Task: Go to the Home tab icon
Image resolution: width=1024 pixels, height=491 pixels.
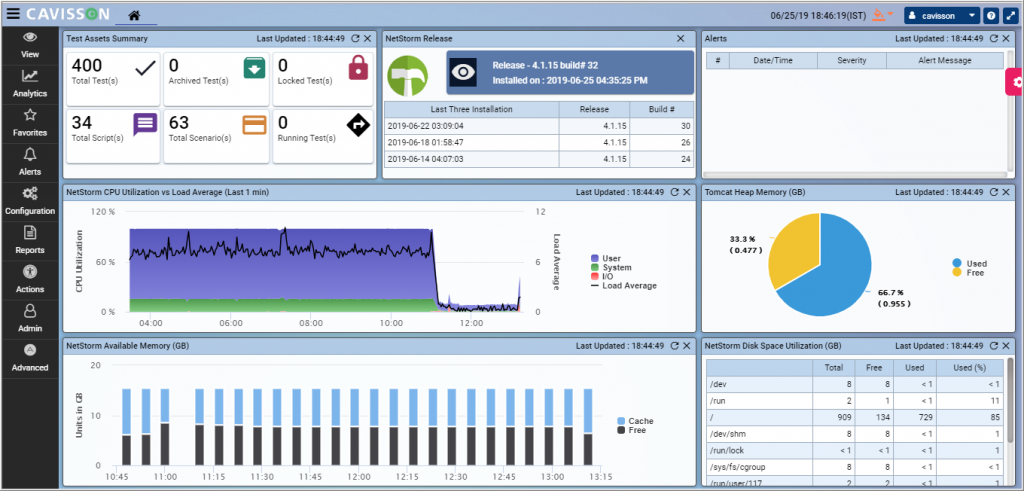Action: point(135,15)
